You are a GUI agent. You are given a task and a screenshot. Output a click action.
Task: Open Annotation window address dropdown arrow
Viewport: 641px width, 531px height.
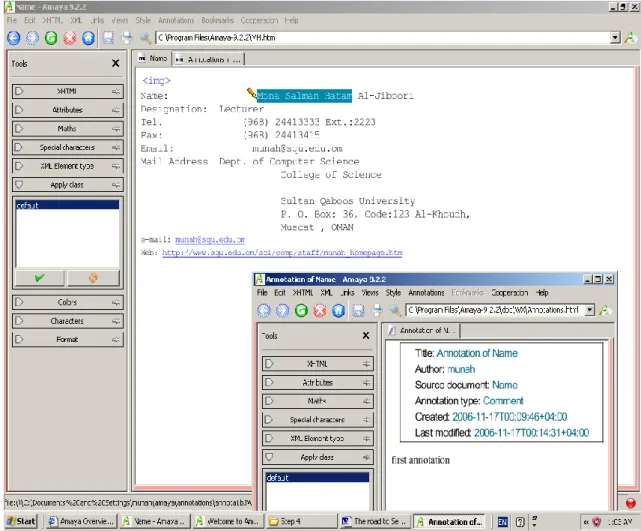point(589,310)
